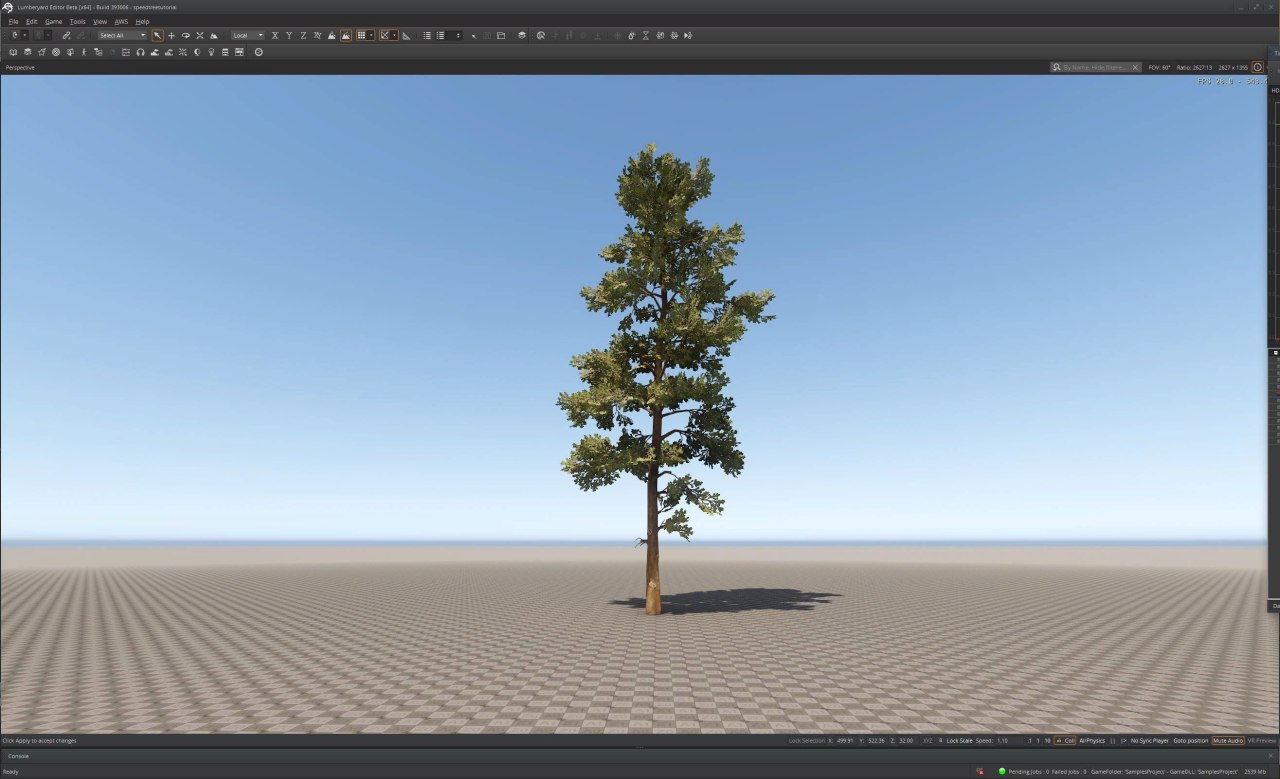Image resolution: width=1280 pixels, height=779 pixels.
Task: Open the Tools menu
Action: click(77, 21)
